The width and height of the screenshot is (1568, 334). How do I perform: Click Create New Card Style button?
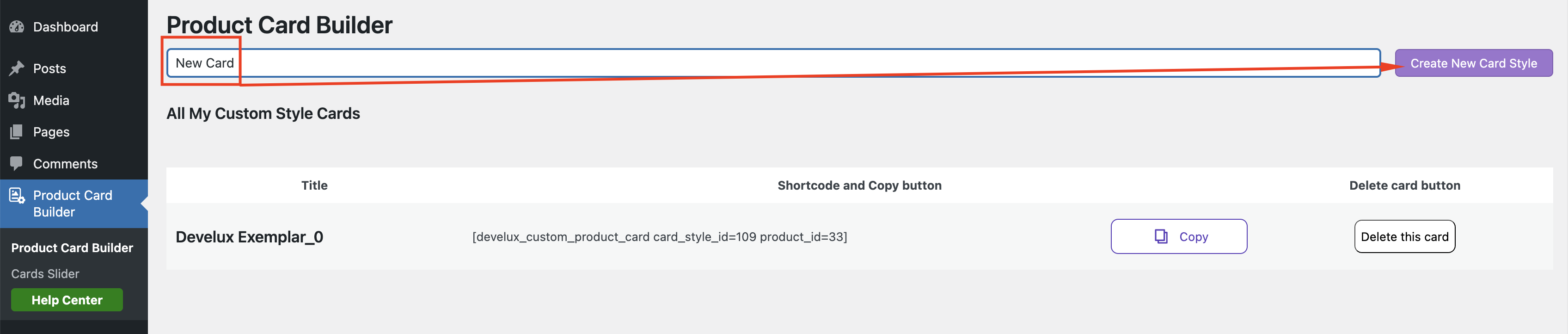pos(1473,63)
